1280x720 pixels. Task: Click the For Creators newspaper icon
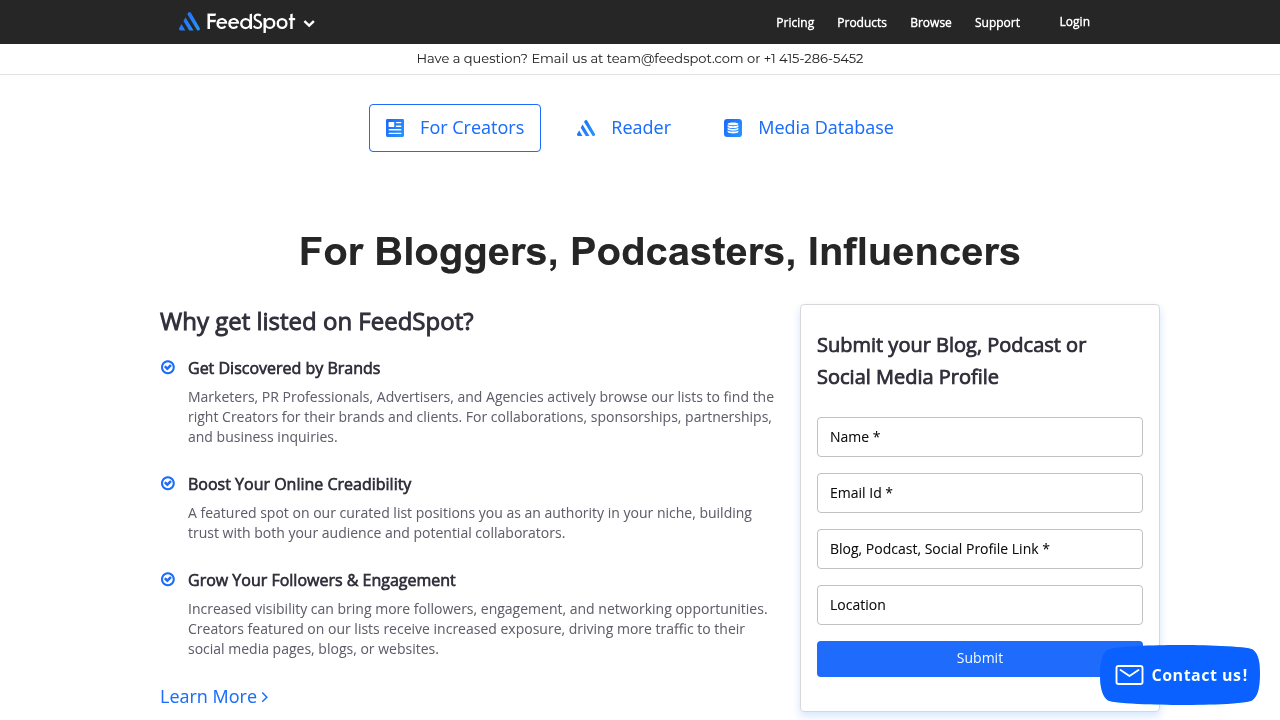point(395,128)
